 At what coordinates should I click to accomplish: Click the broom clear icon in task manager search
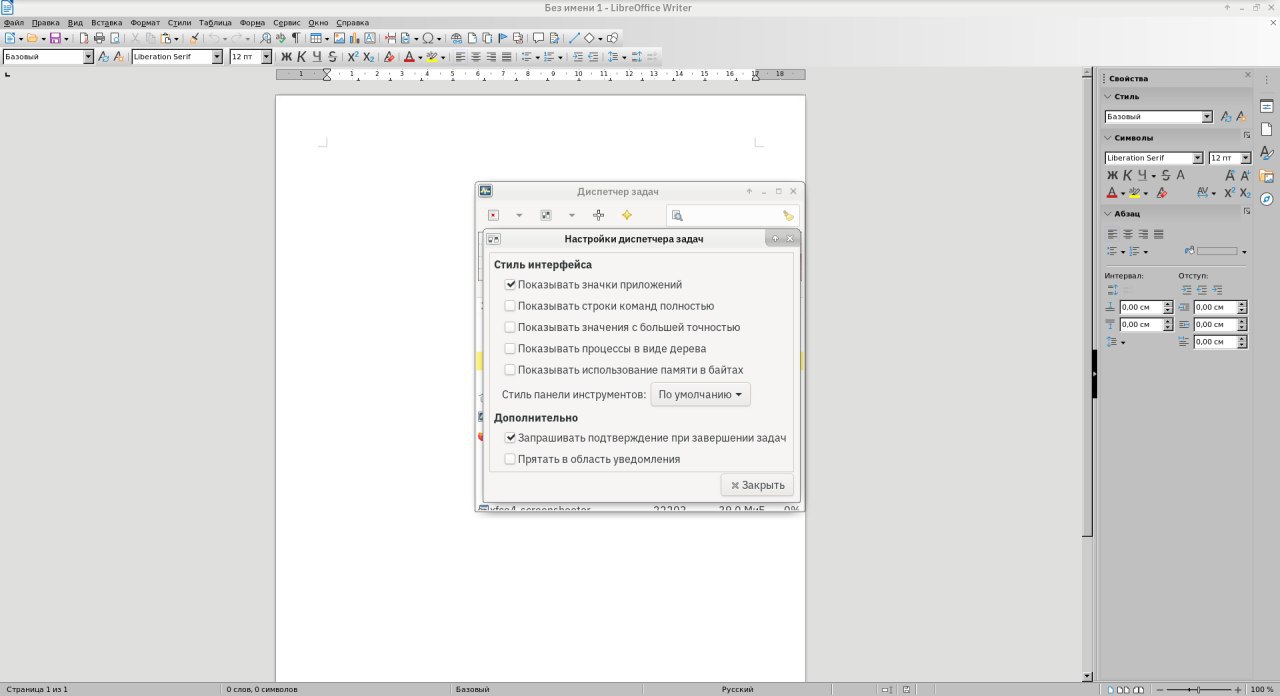click(788, 215)
